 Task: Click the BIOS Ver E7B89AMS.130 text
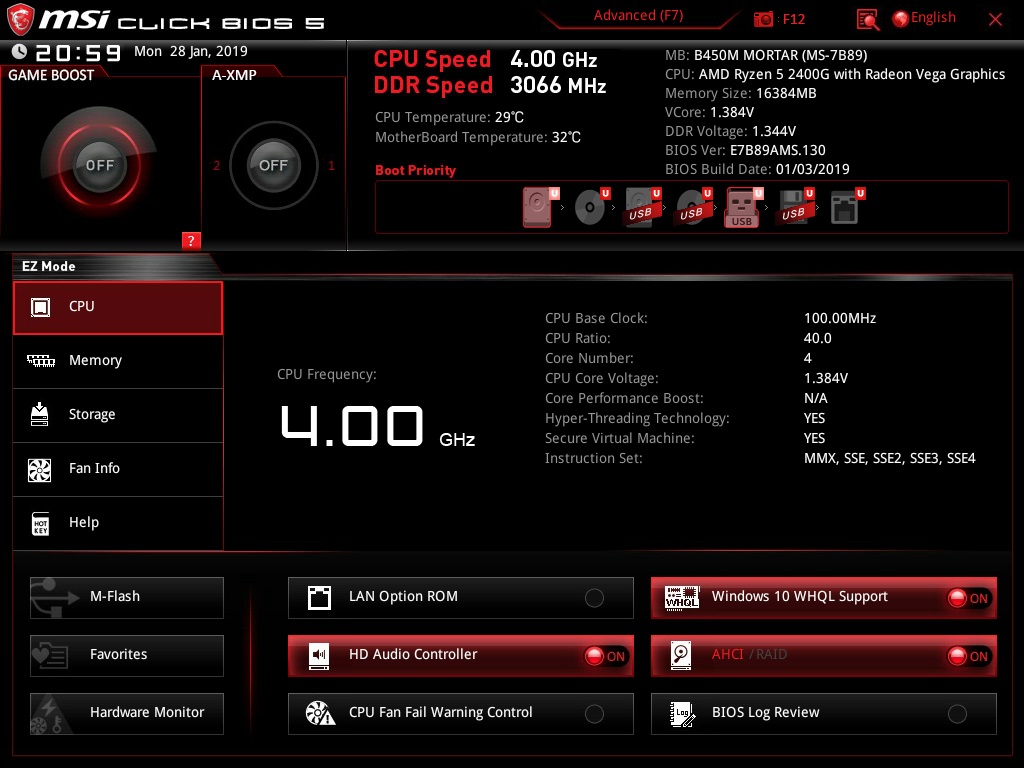point(745,150)
